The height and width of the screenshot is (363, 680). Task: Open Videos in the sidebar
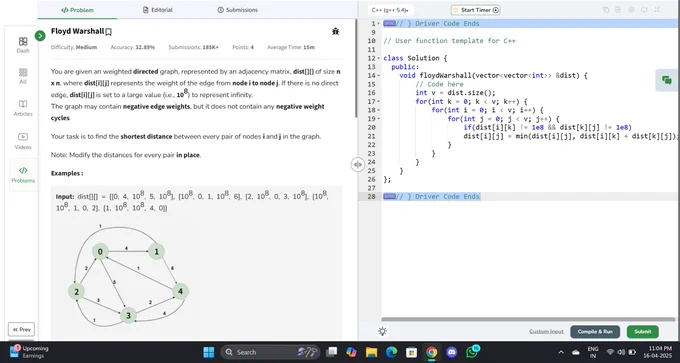[x=23, y=142]
